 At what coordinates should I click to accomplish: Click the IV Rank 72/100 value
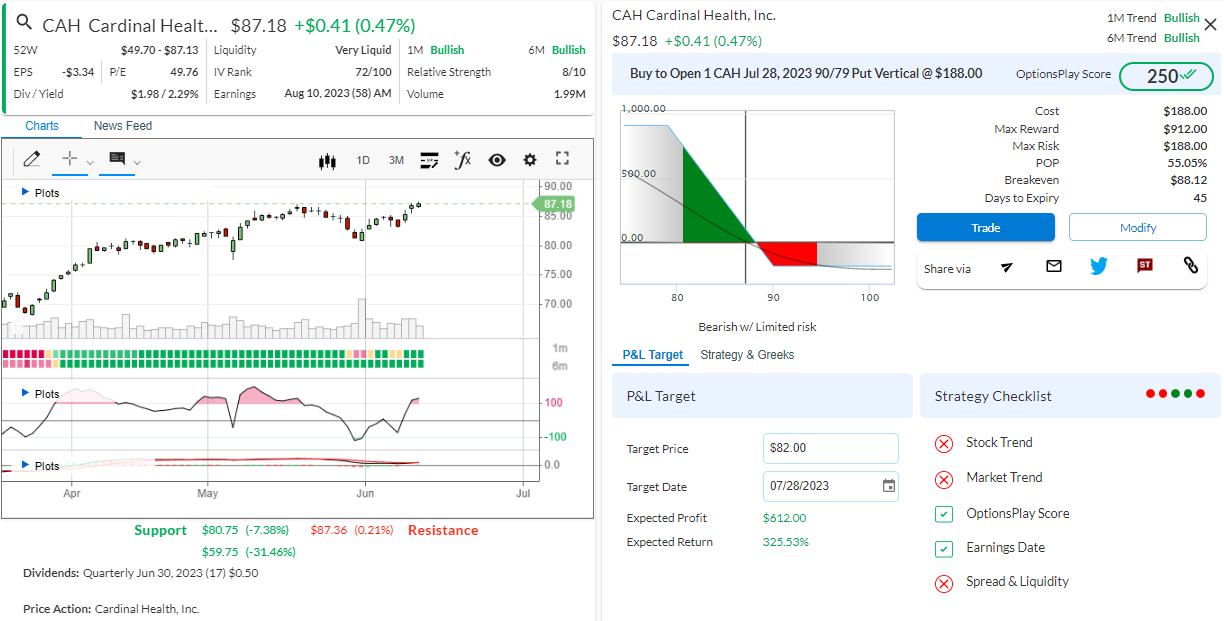pos(373,72)
